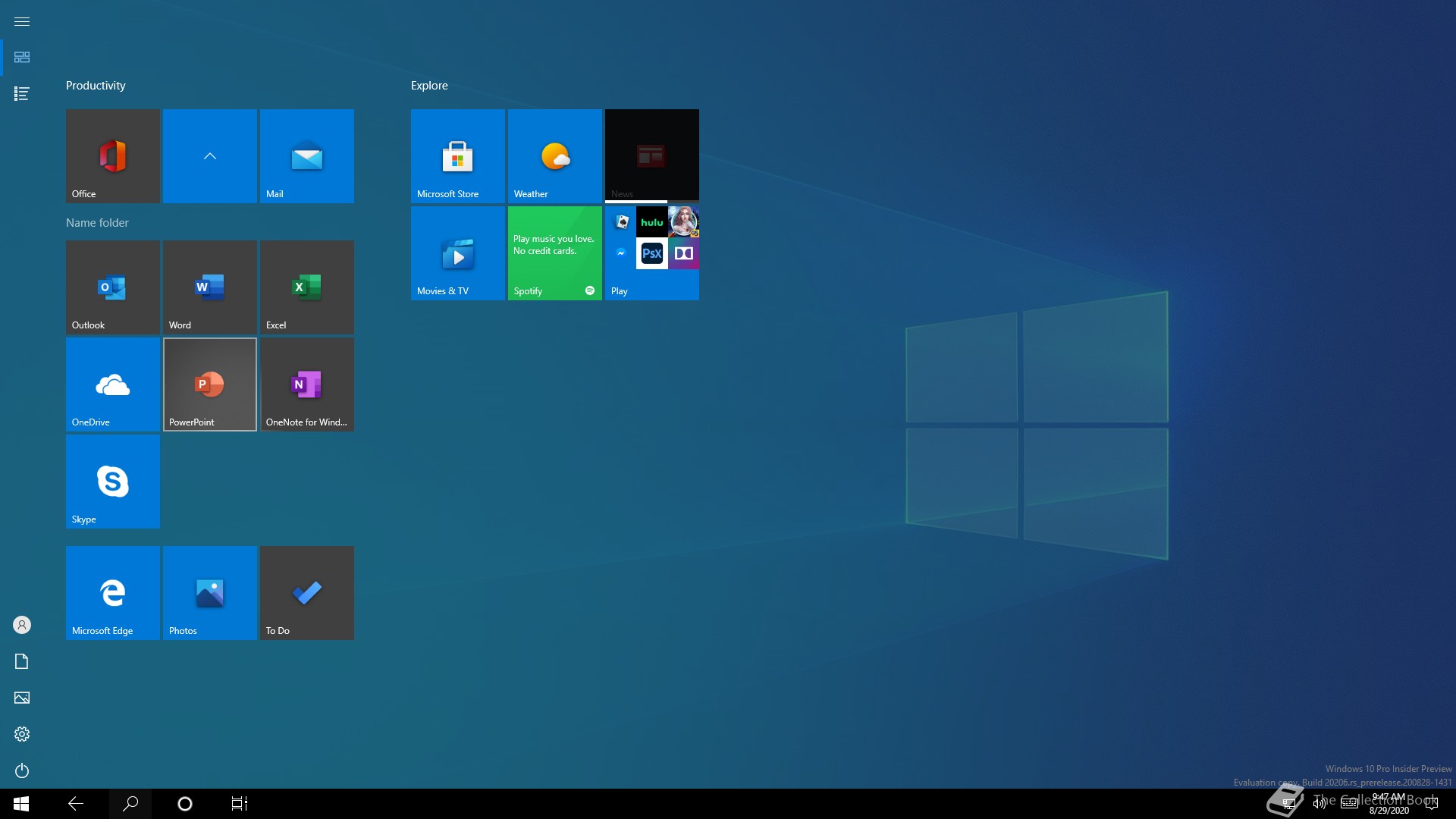1456x819 pixels.
Task: Start PowerPoint from its tile
Action: [209, 384]
